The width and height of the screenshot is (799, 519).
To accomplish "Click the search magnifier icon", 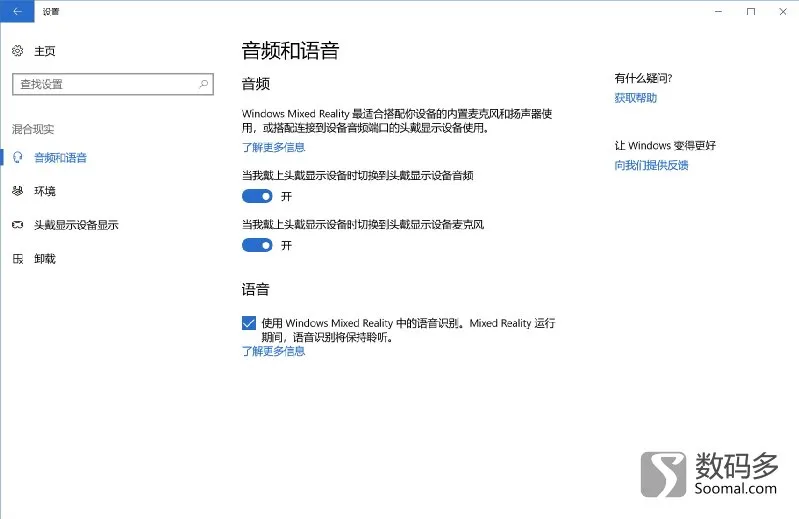I will (x=203, y=84).
